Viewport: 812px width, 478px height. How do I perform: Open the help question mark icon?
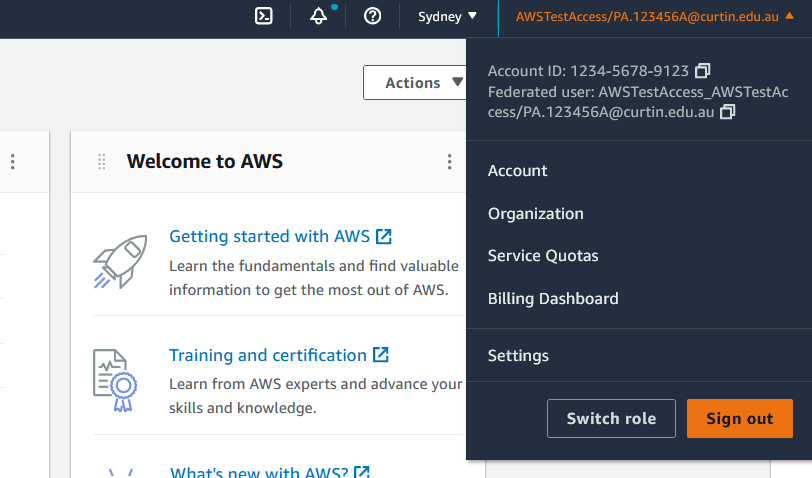[x=372, y=16]
